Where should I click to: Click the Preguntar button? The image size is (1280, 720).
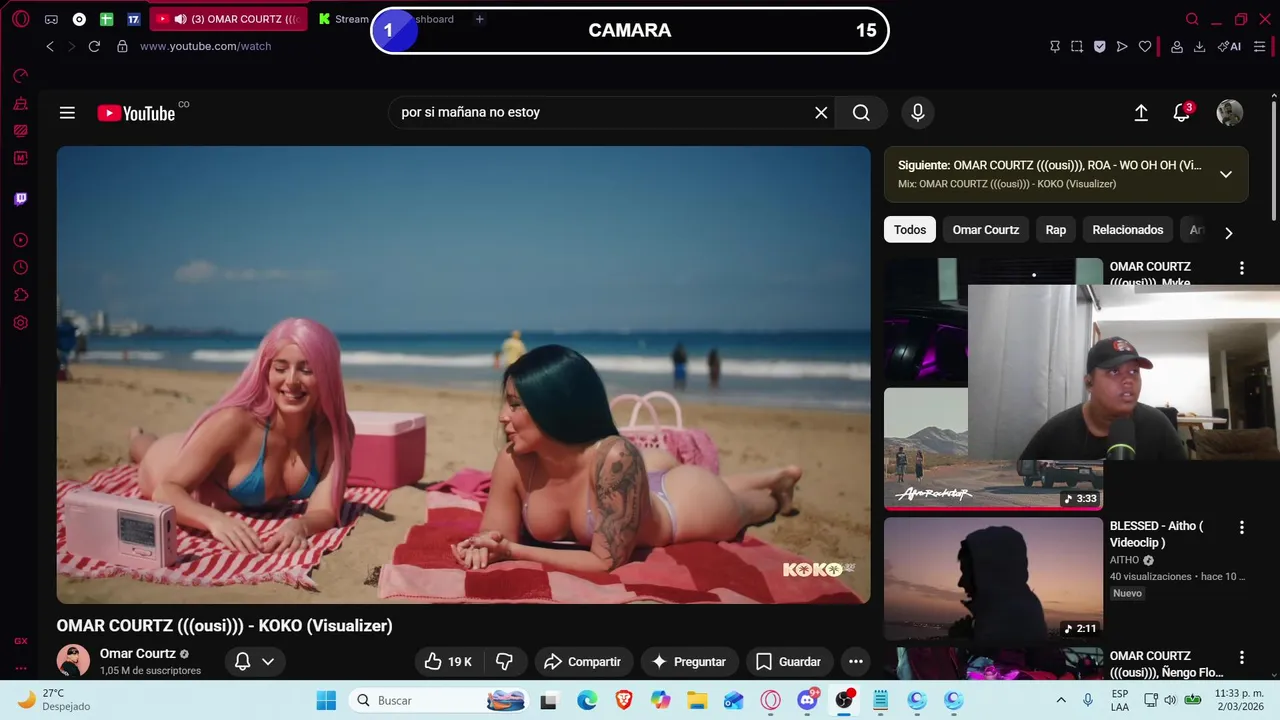pyautogui.click(x=689, y=662)
